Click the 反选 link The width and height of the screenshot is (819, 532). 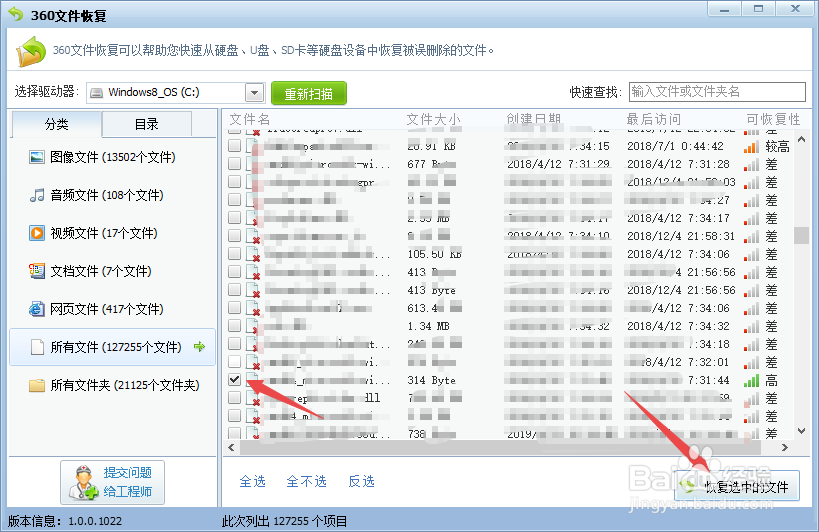pyautogui.click(x=361, y=481)
